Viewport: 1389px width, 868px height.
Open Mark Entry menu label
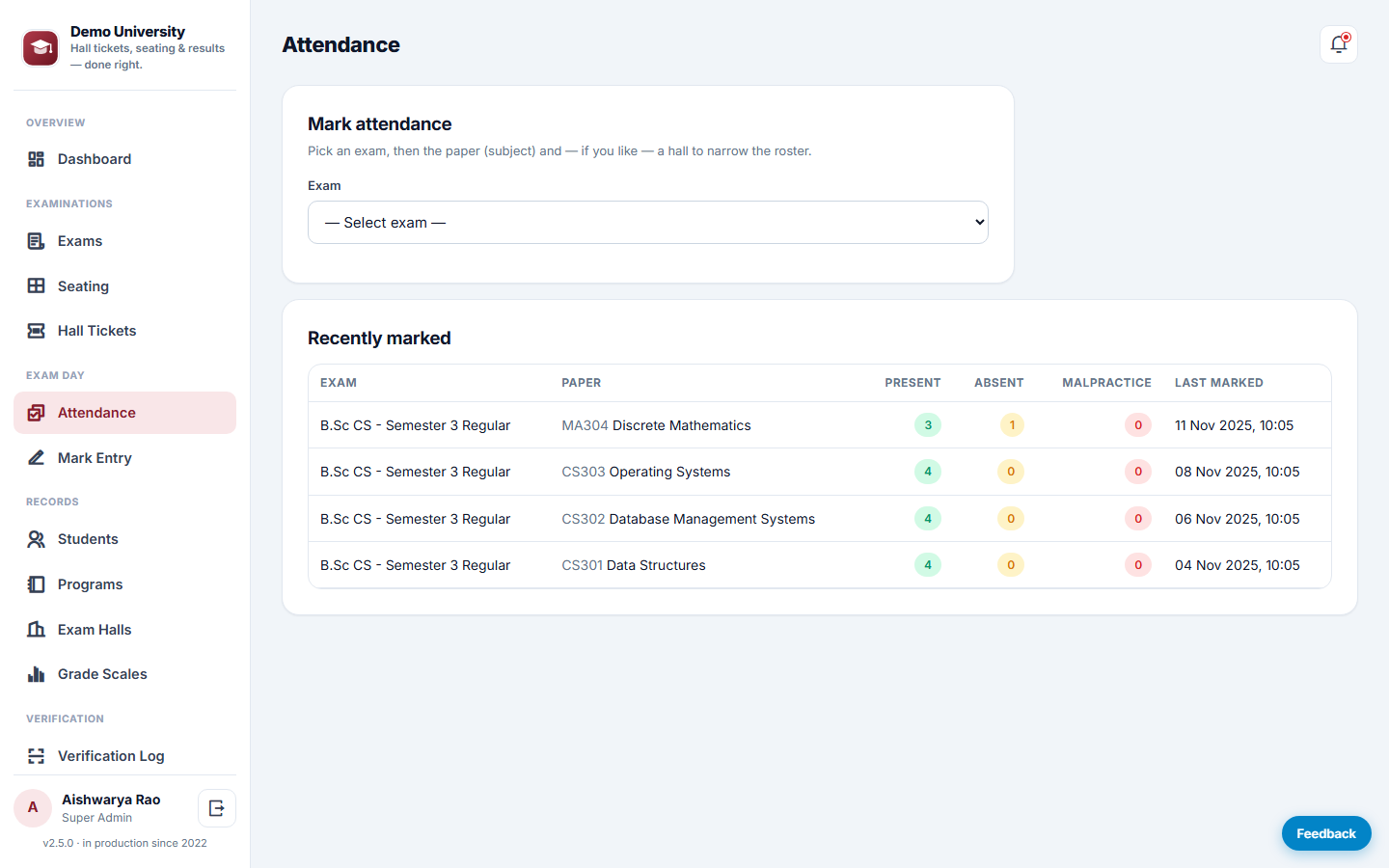tap(95, 458)
